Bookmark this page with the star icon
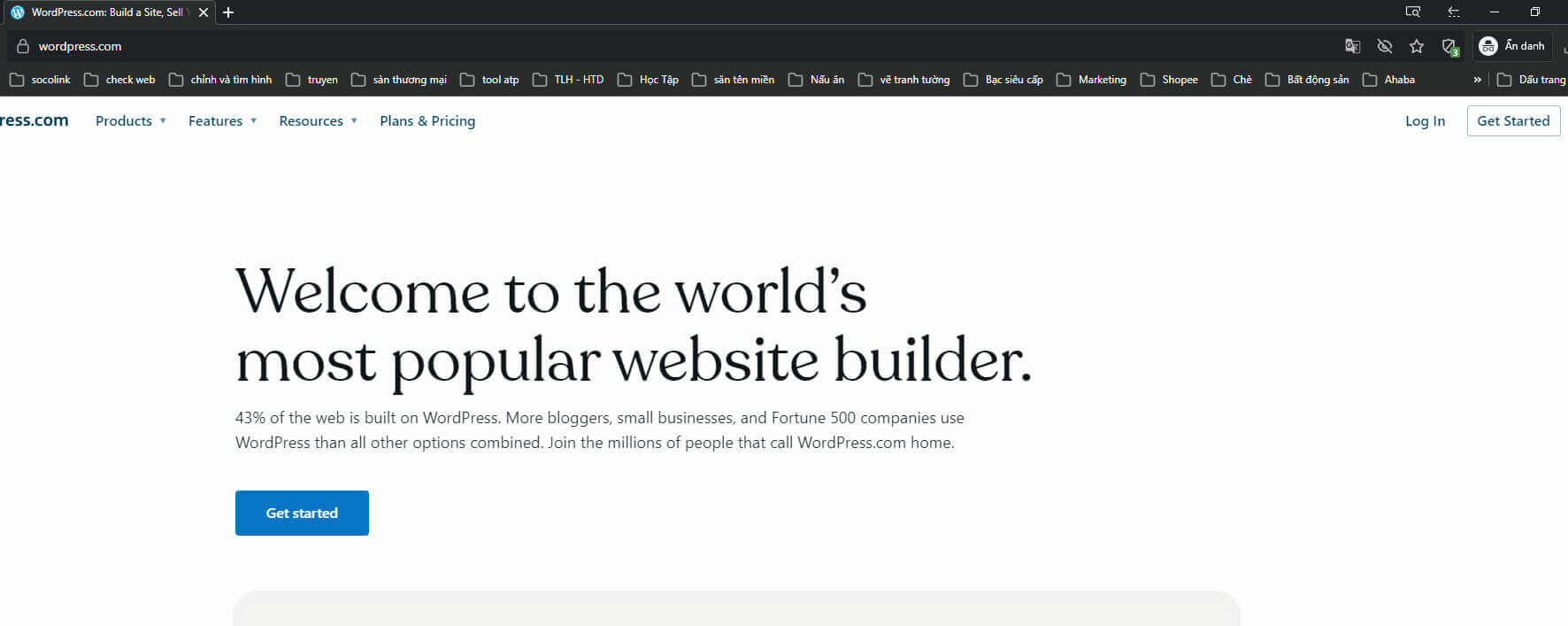1568x626 pixels. pyautogui.click(x=1417, y=46)
